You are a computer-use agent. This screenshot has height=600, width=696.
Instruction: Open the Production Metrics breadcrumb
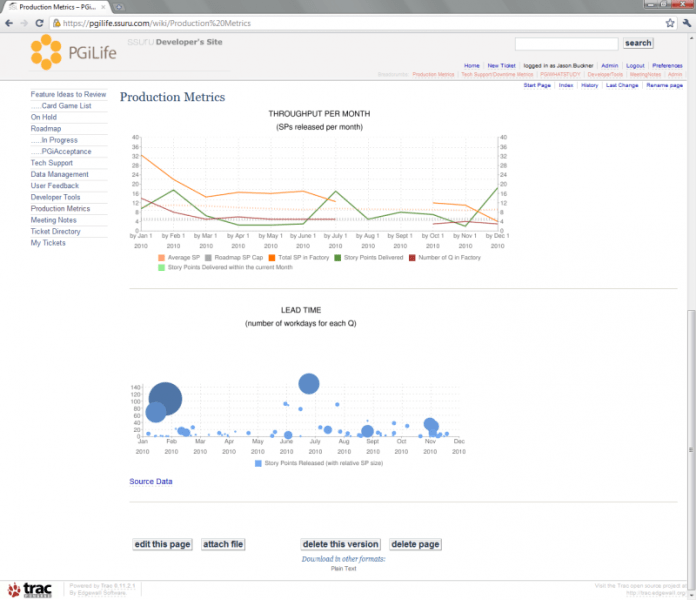[x=433, y=75]
